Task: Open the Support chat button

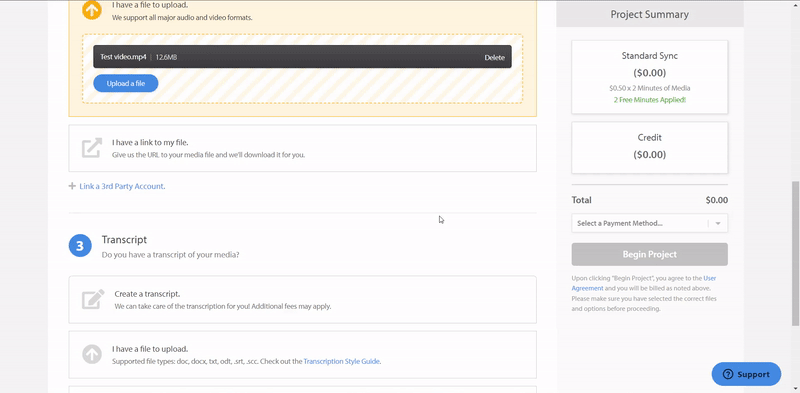Action: coord(746,374)
